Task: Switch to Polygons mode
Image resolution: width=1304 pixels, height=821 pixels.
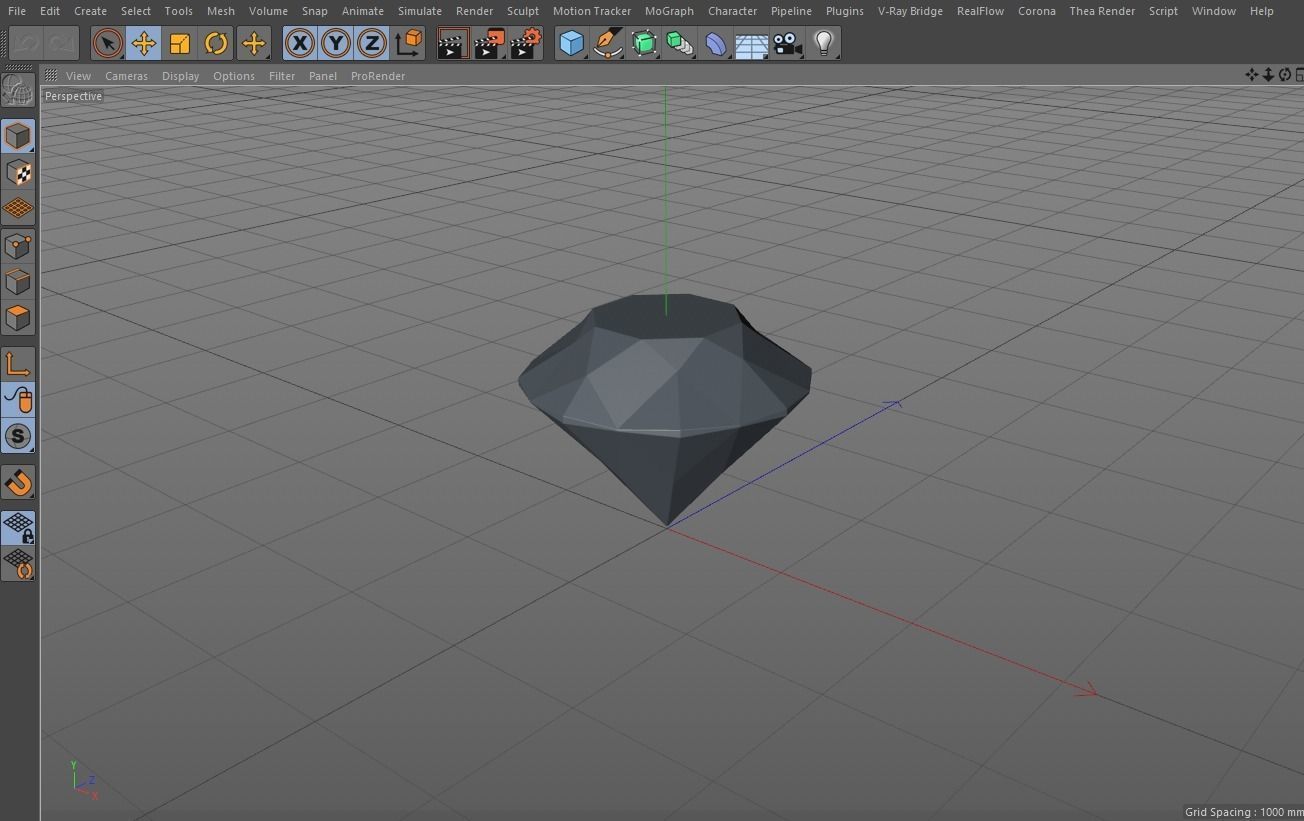Action: click(18, 318)
